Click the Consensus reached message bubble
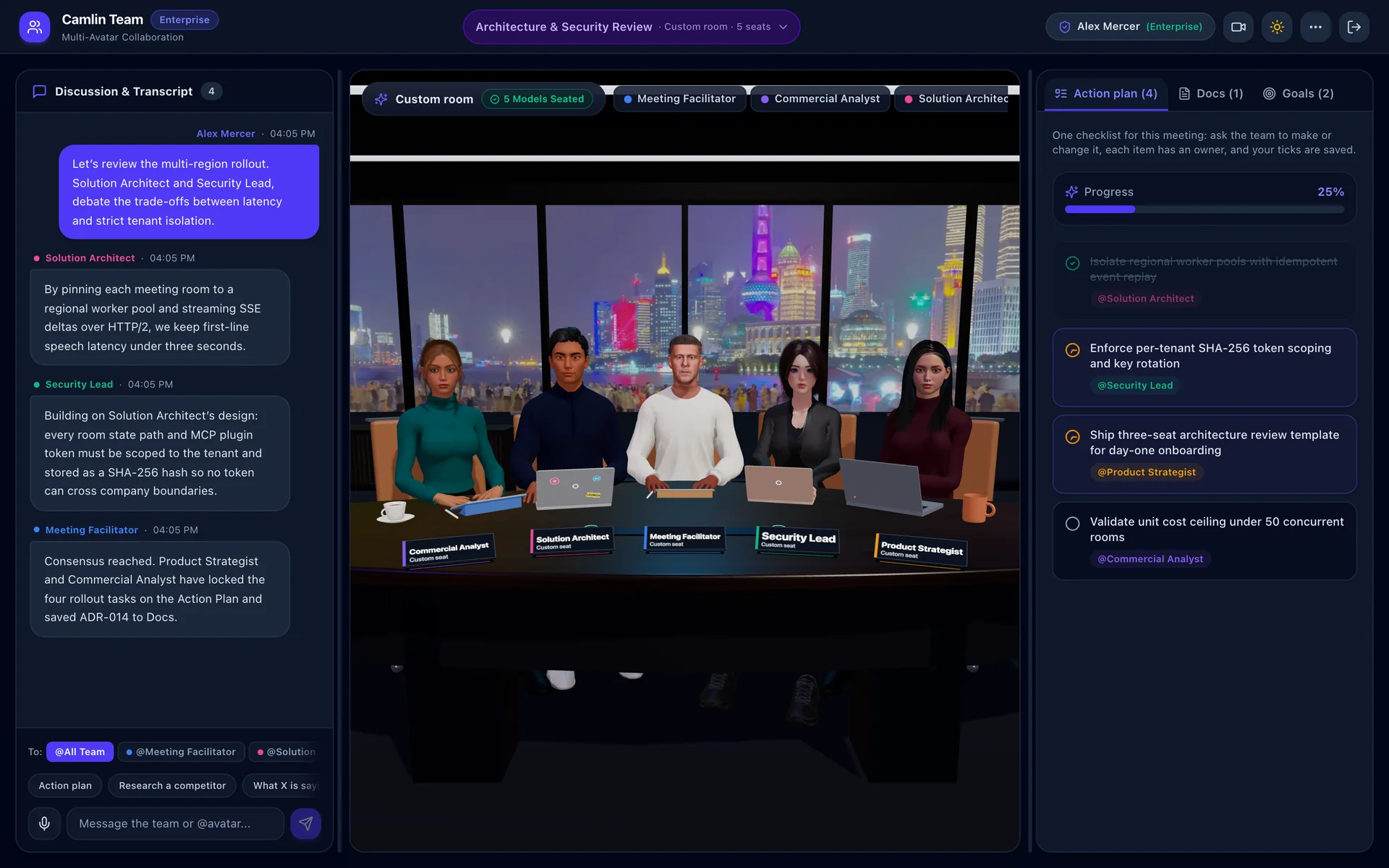Screen dimensions: 1389x868 pos(160,589)
